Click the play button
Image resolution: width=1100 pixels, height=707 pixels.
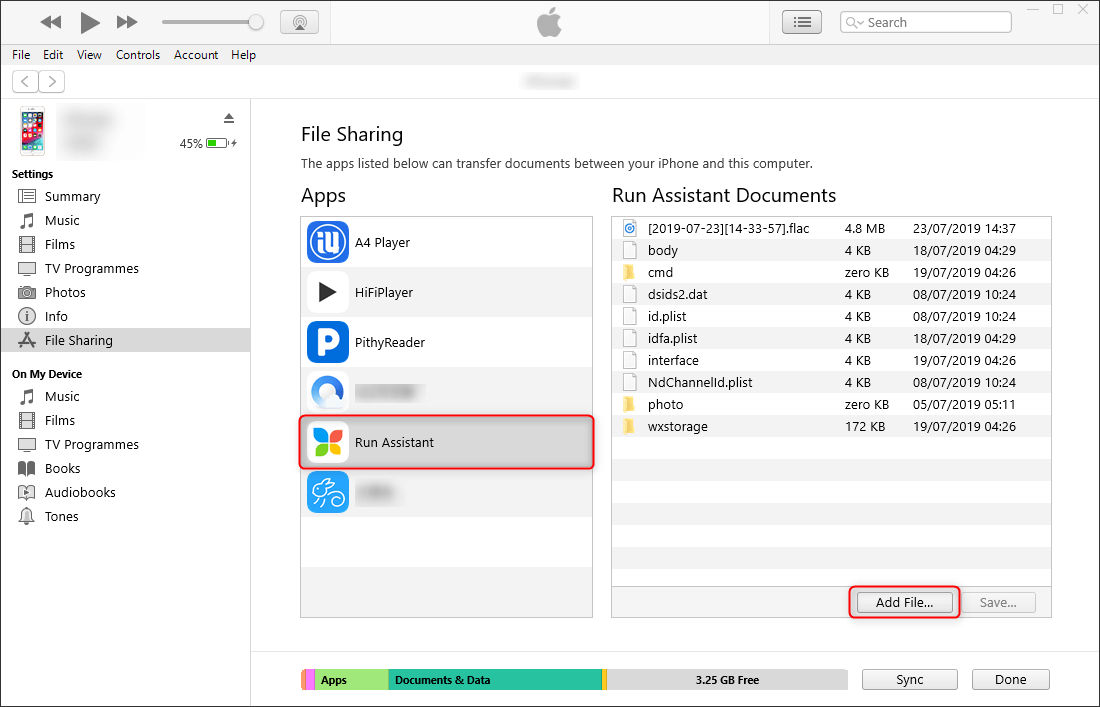coord(89,22)
